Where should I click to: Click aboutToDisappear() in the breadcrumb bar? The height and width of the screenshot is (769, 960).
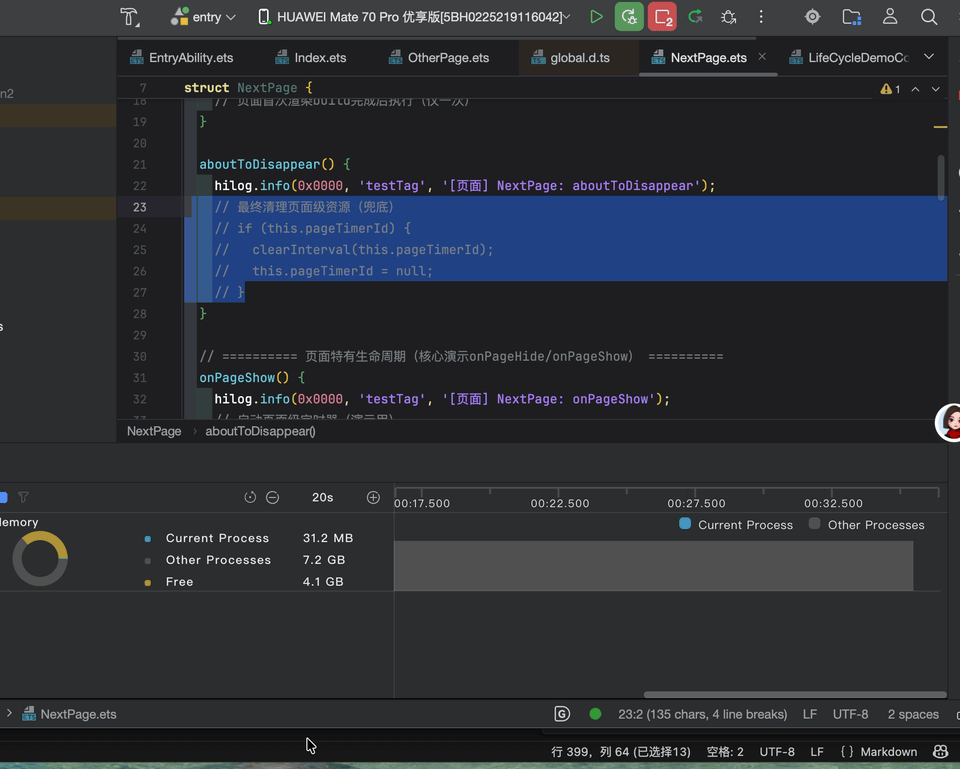point(260,431)
